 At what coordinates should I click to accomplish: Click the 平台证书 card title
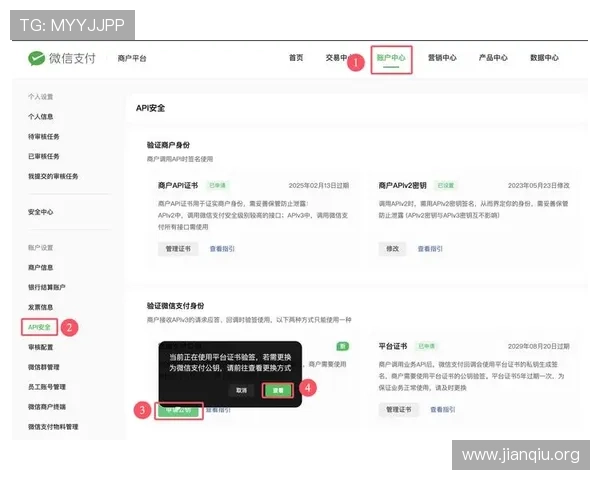393,346
